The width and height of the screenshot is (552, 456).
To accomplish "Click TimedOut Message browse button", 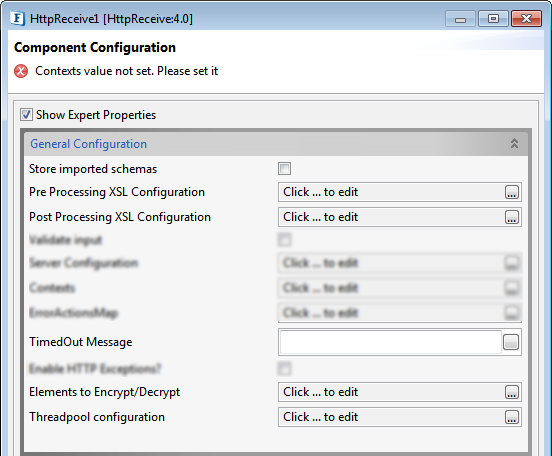I will pos(511,342).
